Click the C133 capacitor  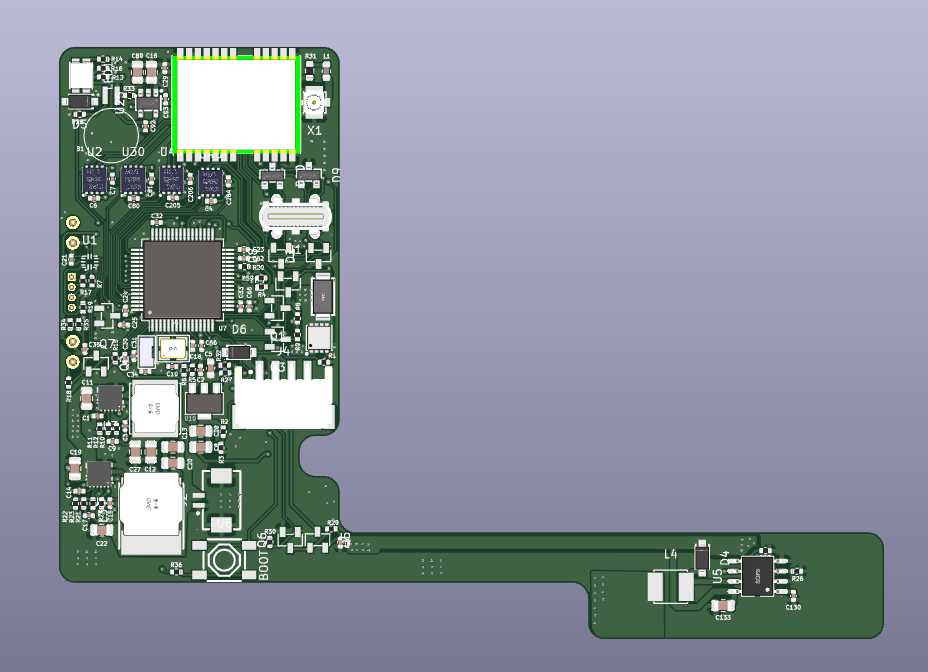[x=723, y=606]
